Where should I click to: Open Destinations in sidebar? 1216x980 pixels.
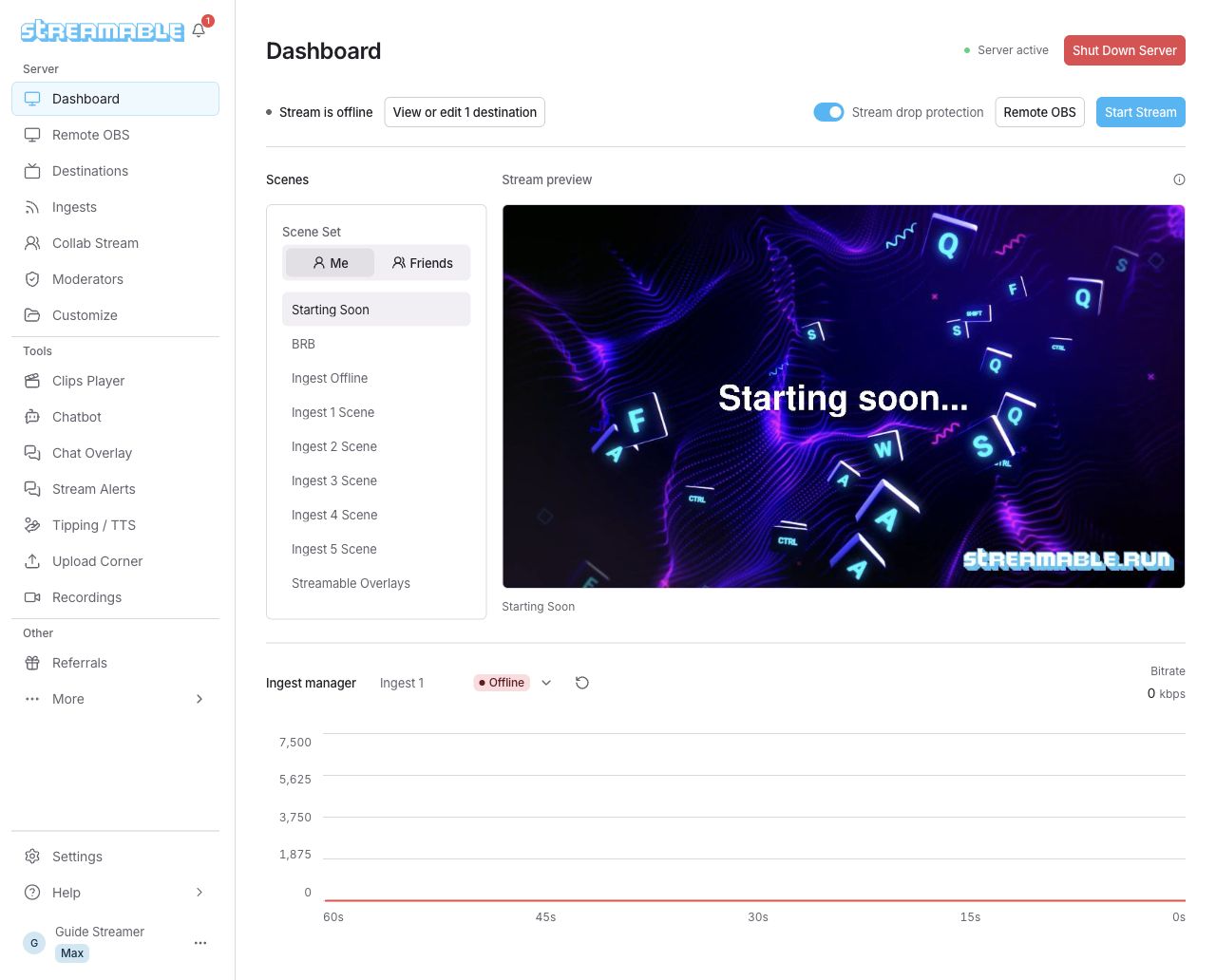coord(115,171)
